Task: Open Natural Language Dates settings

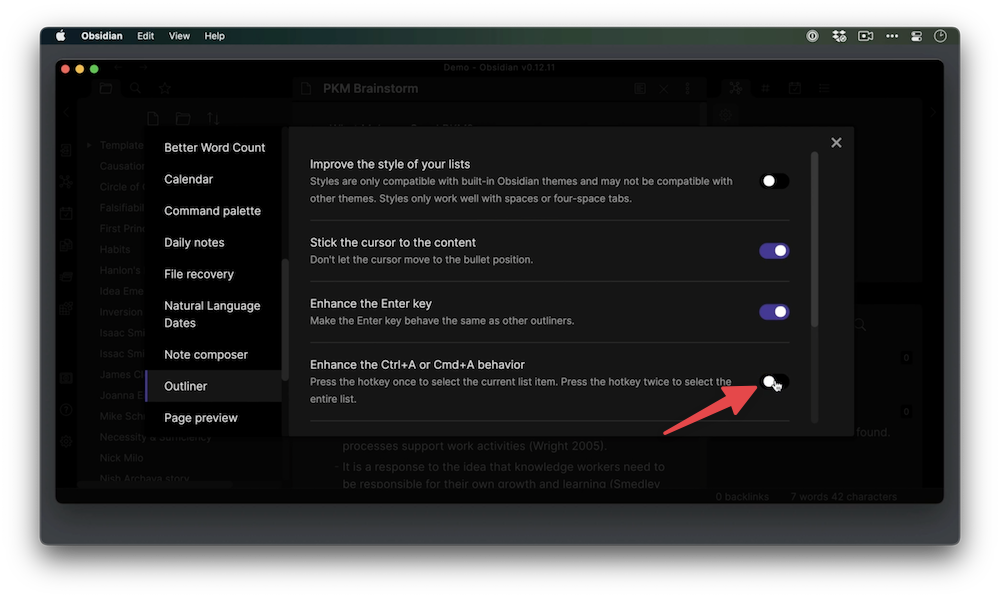Action: tap(212, 314)
